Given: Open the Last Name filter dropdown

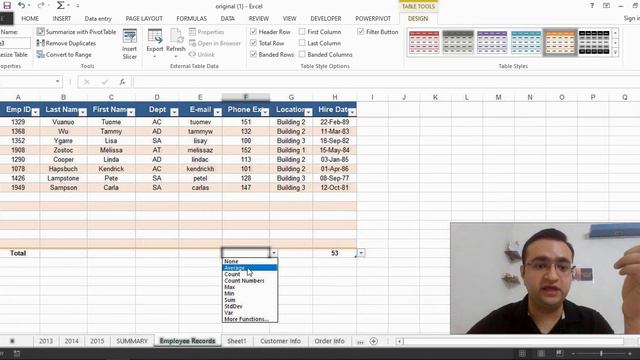Looking at the screenshot, I should click(83, 112).
